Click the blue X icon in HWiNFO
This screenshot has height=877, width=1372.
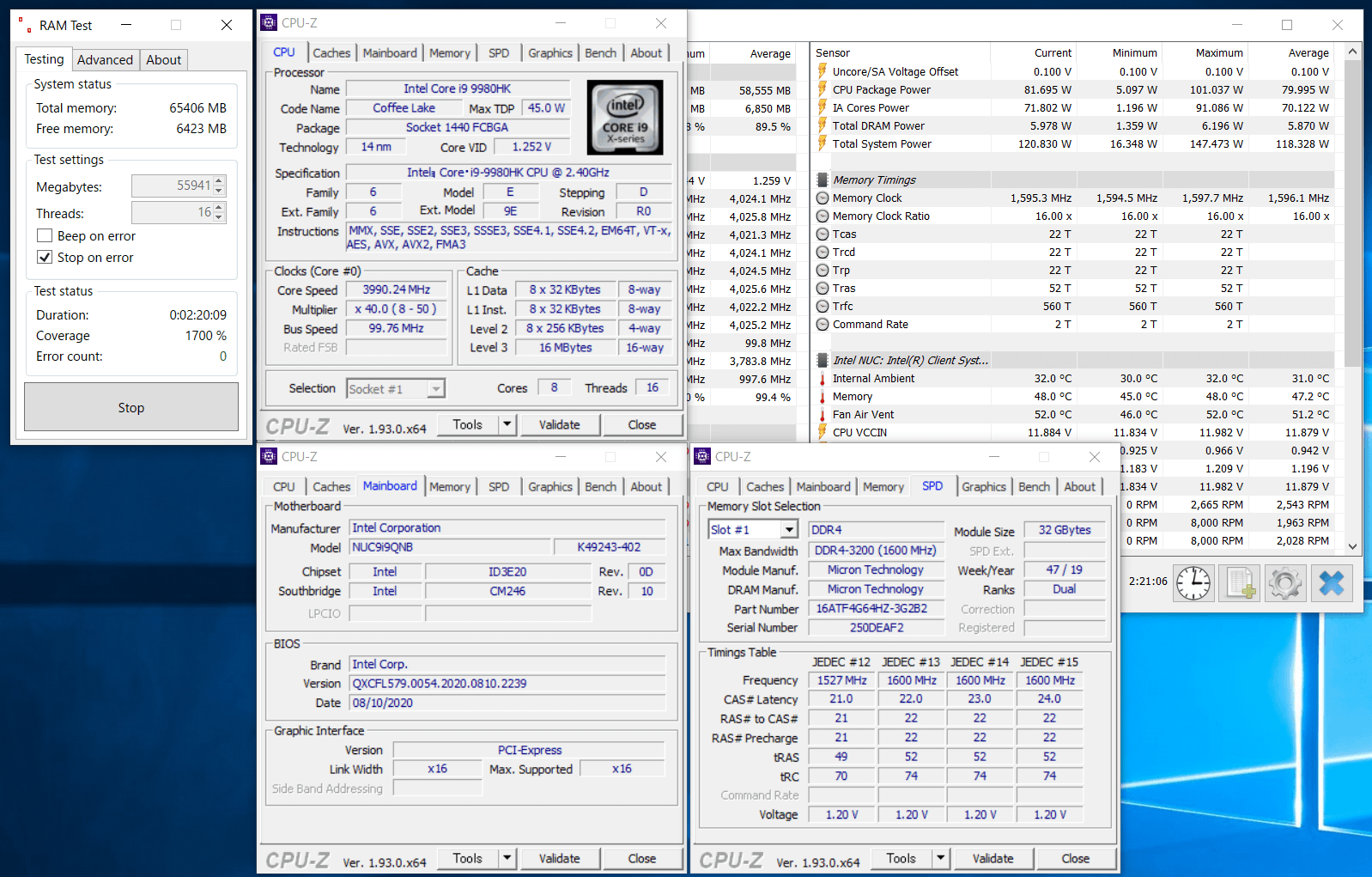tap(1331, 583)
